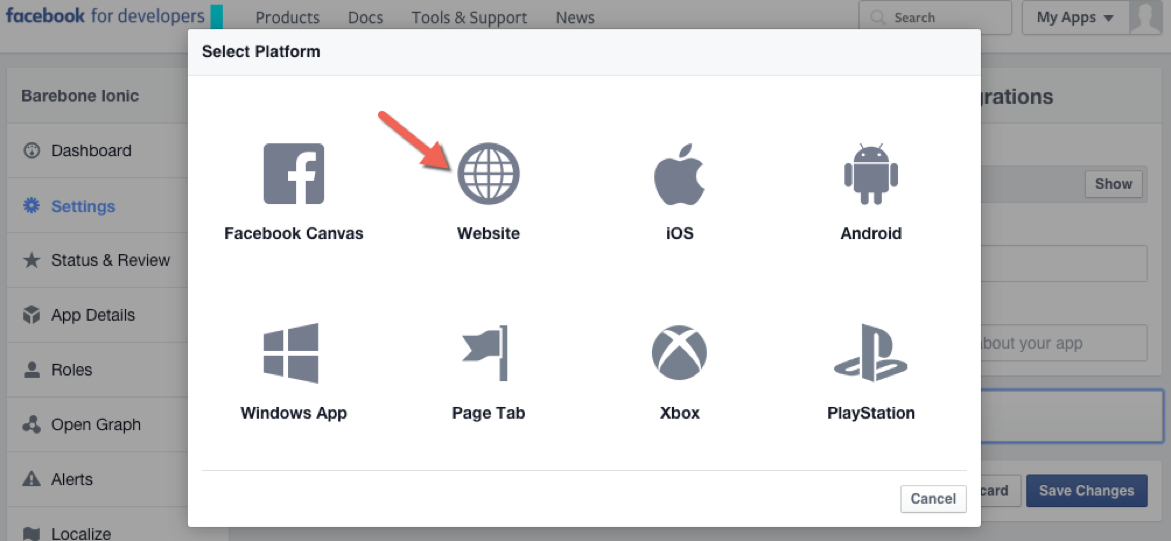Pick the iOS Apple logo icon
This screenshot has height=541, width=1171.
[680, 173]
